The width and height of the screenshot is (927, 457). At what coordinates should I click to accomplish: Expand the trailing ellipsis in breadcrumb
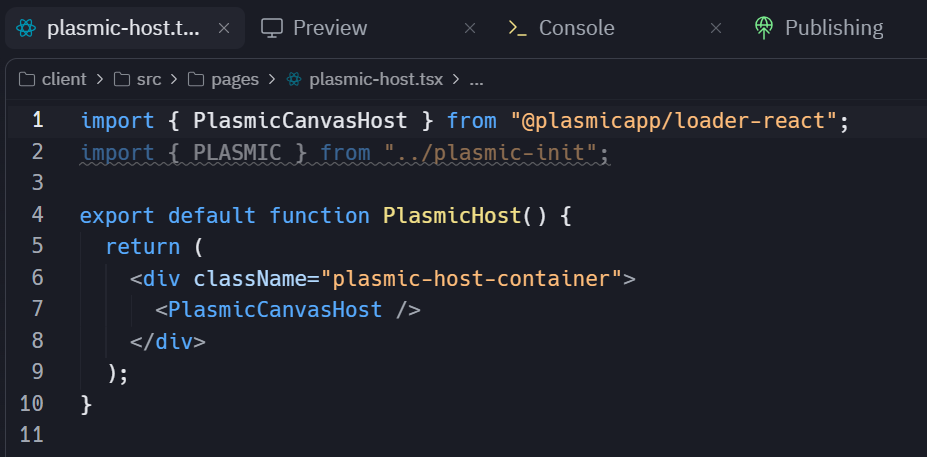[476, 79]
